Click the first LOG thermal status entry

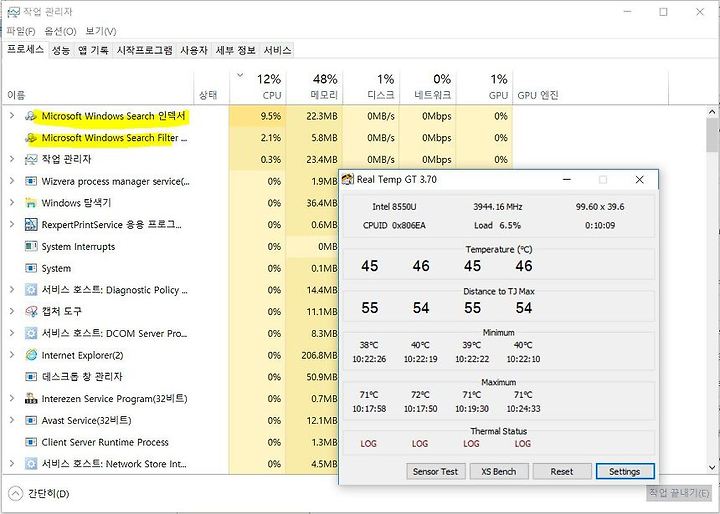pos(368,444)
